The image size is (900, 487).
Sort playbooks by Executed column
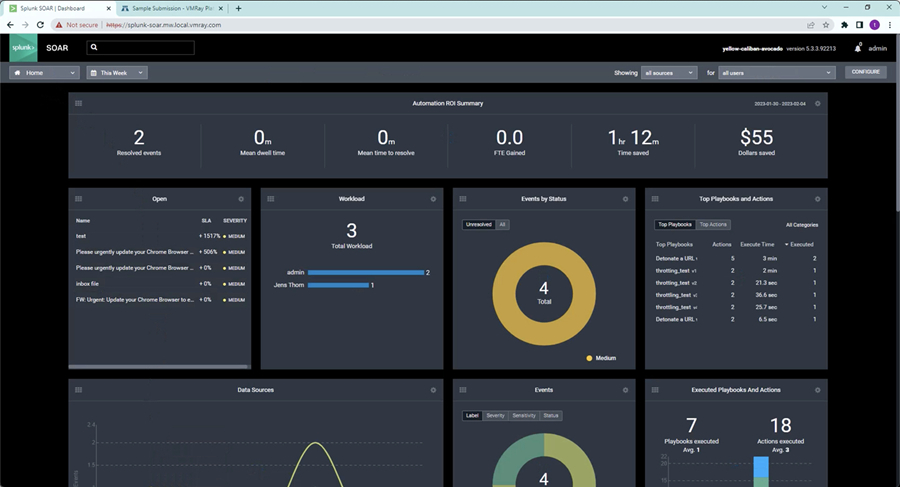799,245
